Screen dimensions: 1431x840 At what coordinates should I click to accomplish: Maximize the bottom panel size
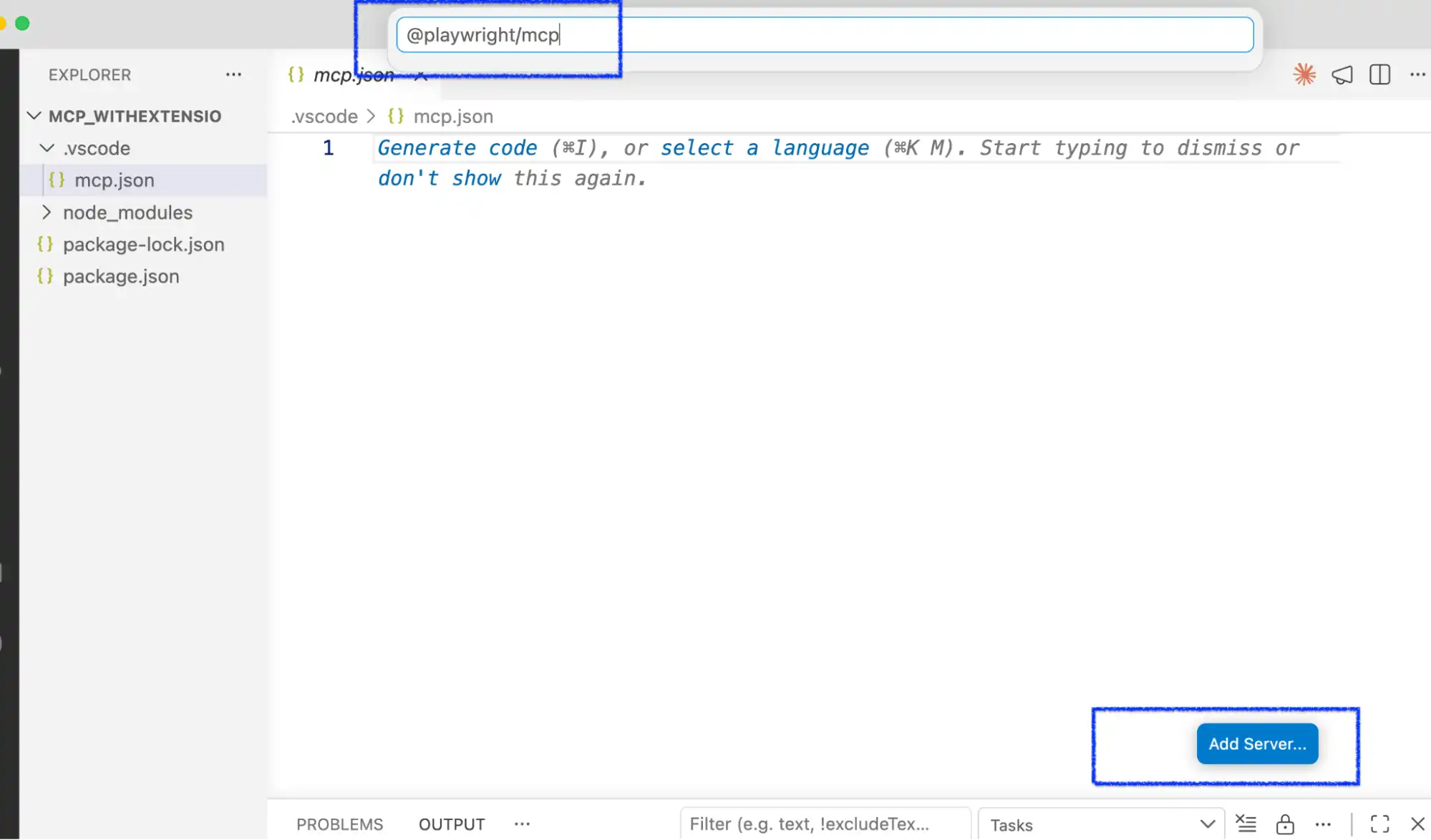click(1379, 824)
